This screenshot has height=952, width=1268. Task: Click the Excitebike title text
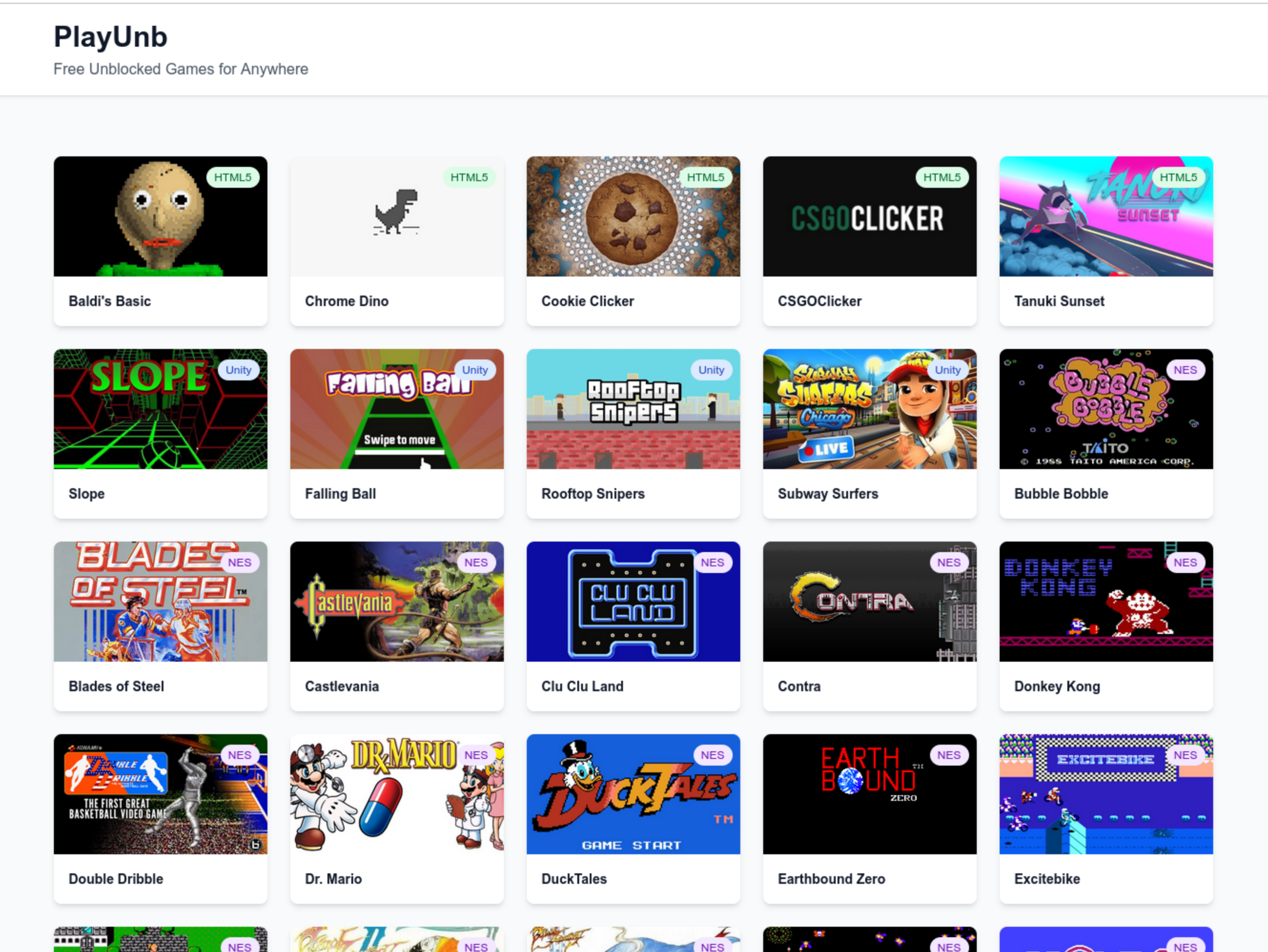(1047, 879)
